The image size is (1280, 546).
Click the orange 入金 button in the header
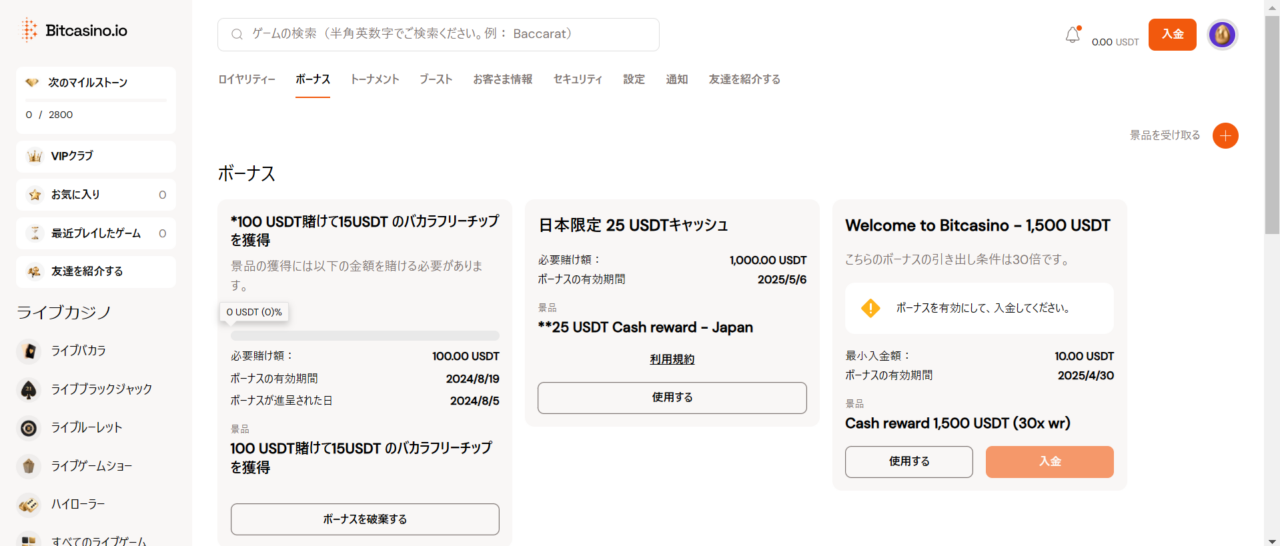(1172, 34)
